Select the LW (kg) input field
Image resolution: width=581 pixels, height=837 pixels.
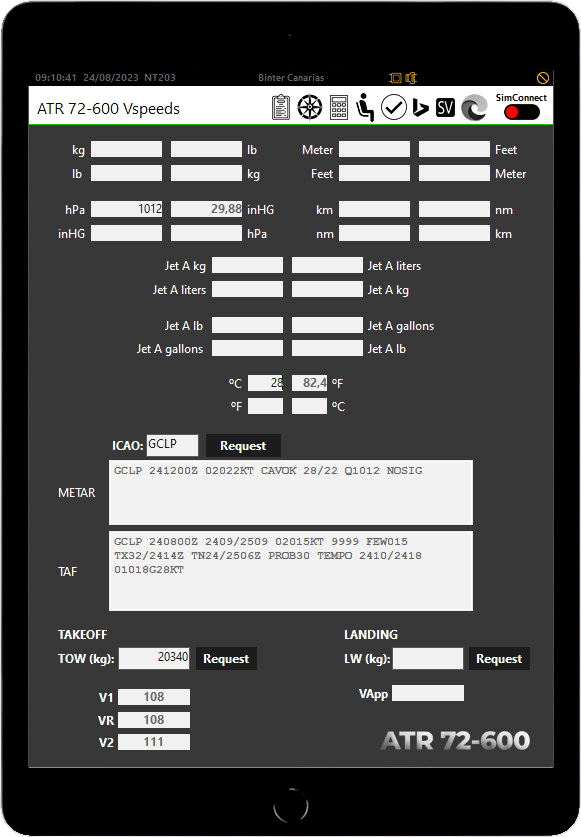click(x=428, y=659)
